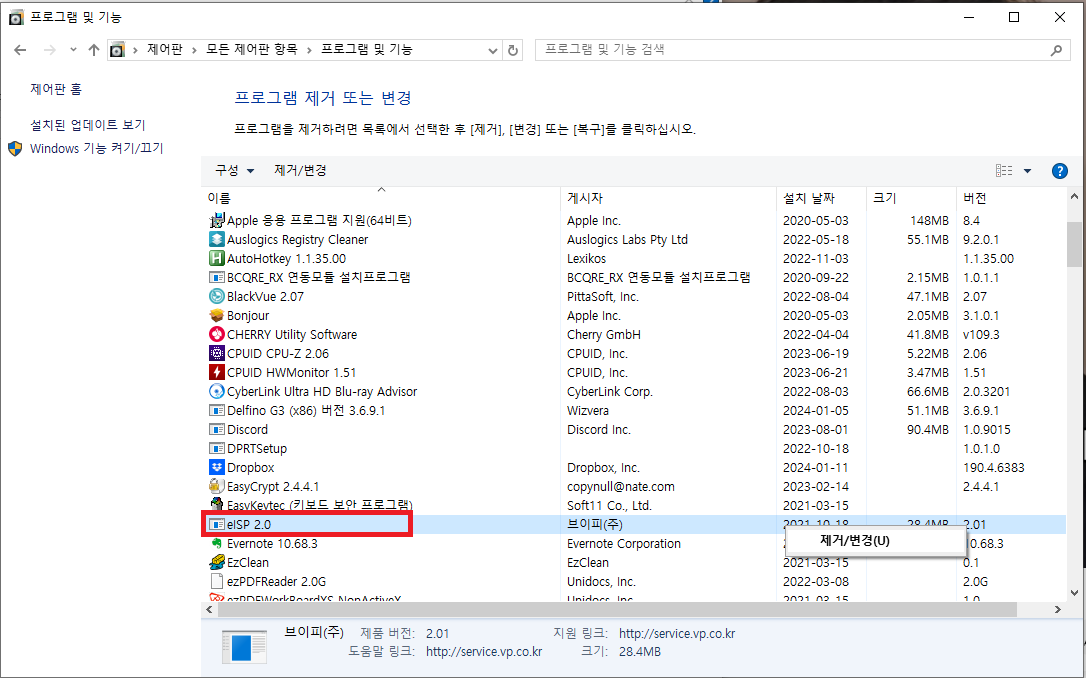
Task: Open Windows 기능 켜기/끄기 link
Action: pyautogui.click(x=96, y=148)
